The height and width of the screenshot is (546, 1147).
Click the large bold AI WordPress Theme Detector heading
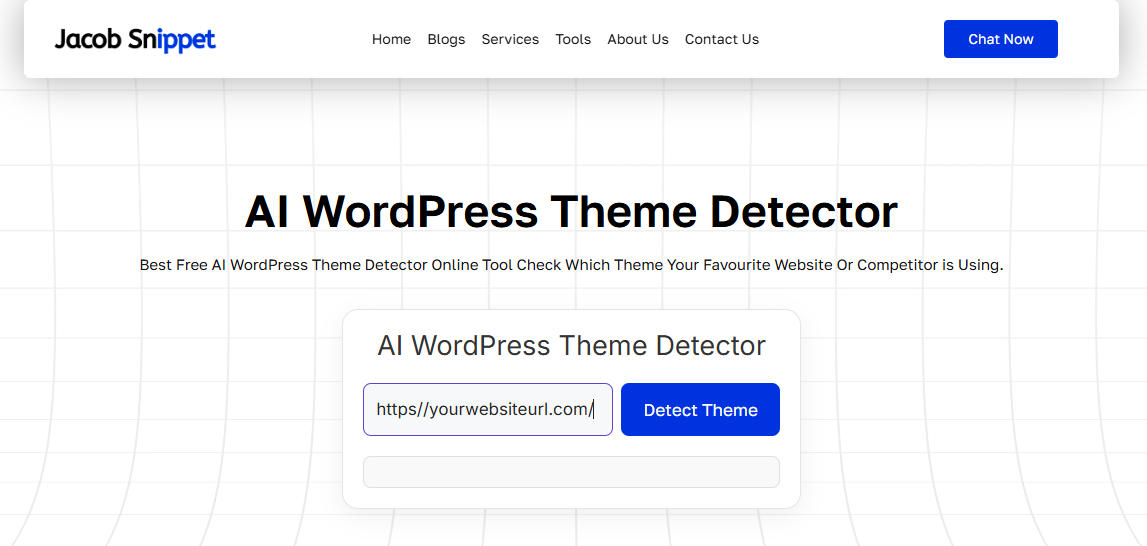pyautogui.click(x=571, y=212)
